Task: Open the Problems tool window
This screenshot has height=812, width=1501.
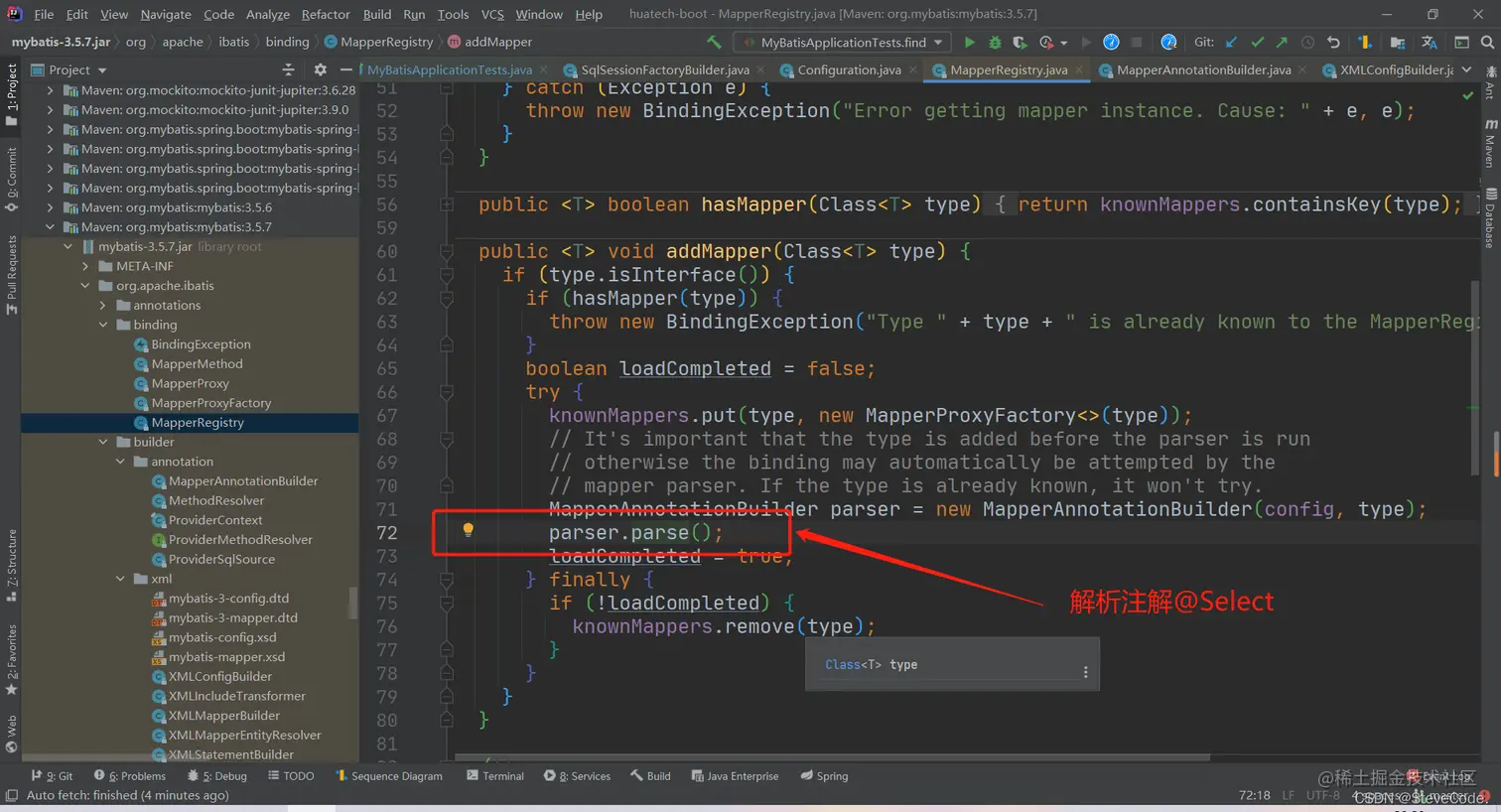Action: (130, 776)
